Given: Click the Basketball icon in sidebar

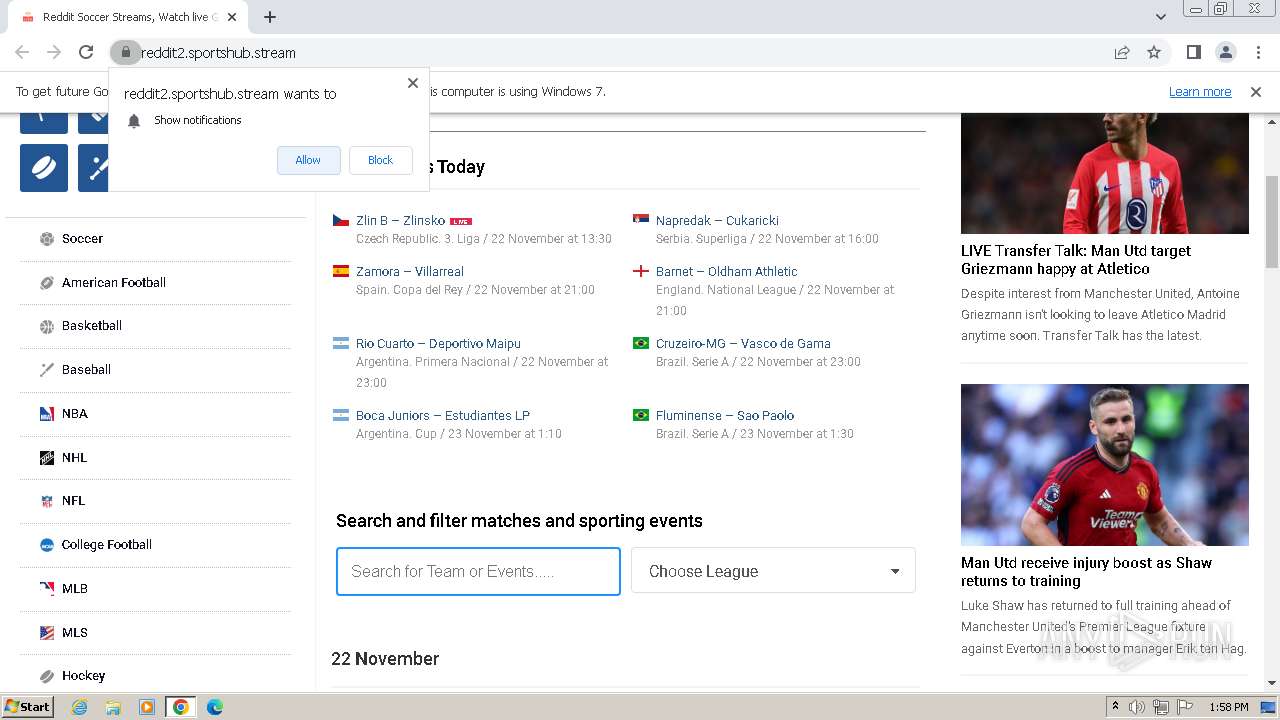Looking at the screenshot, I should (47, 326).
